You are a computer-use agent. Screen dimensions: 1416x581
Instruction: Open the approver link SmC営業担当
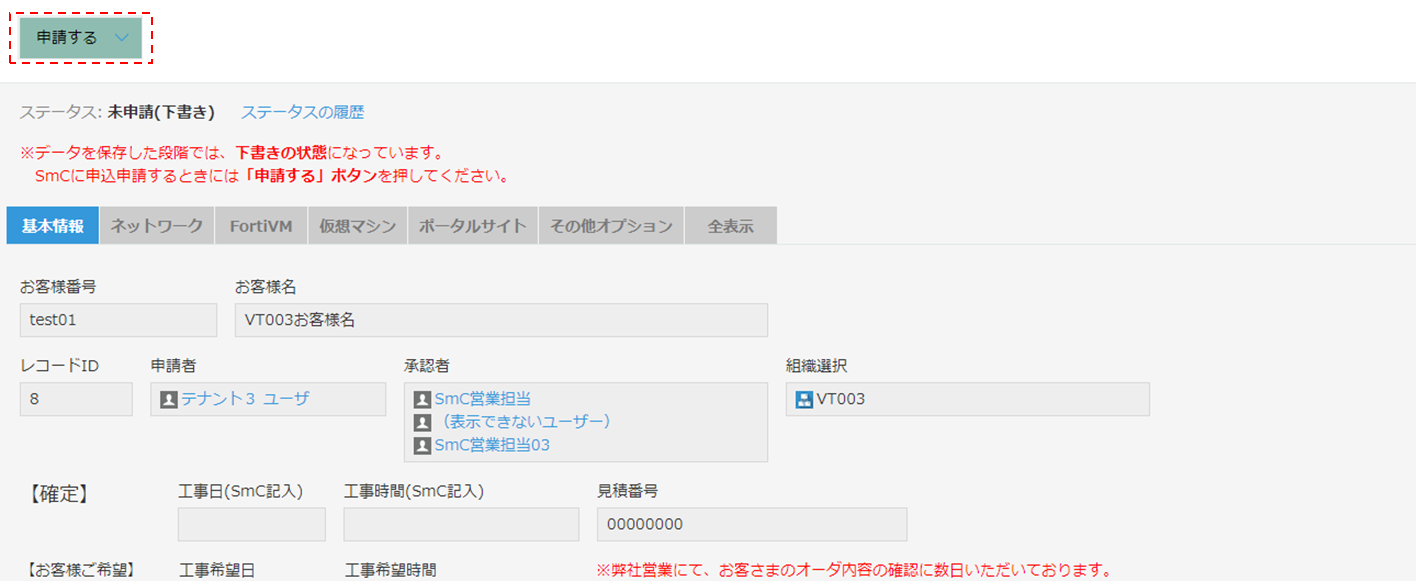(482, 399)
